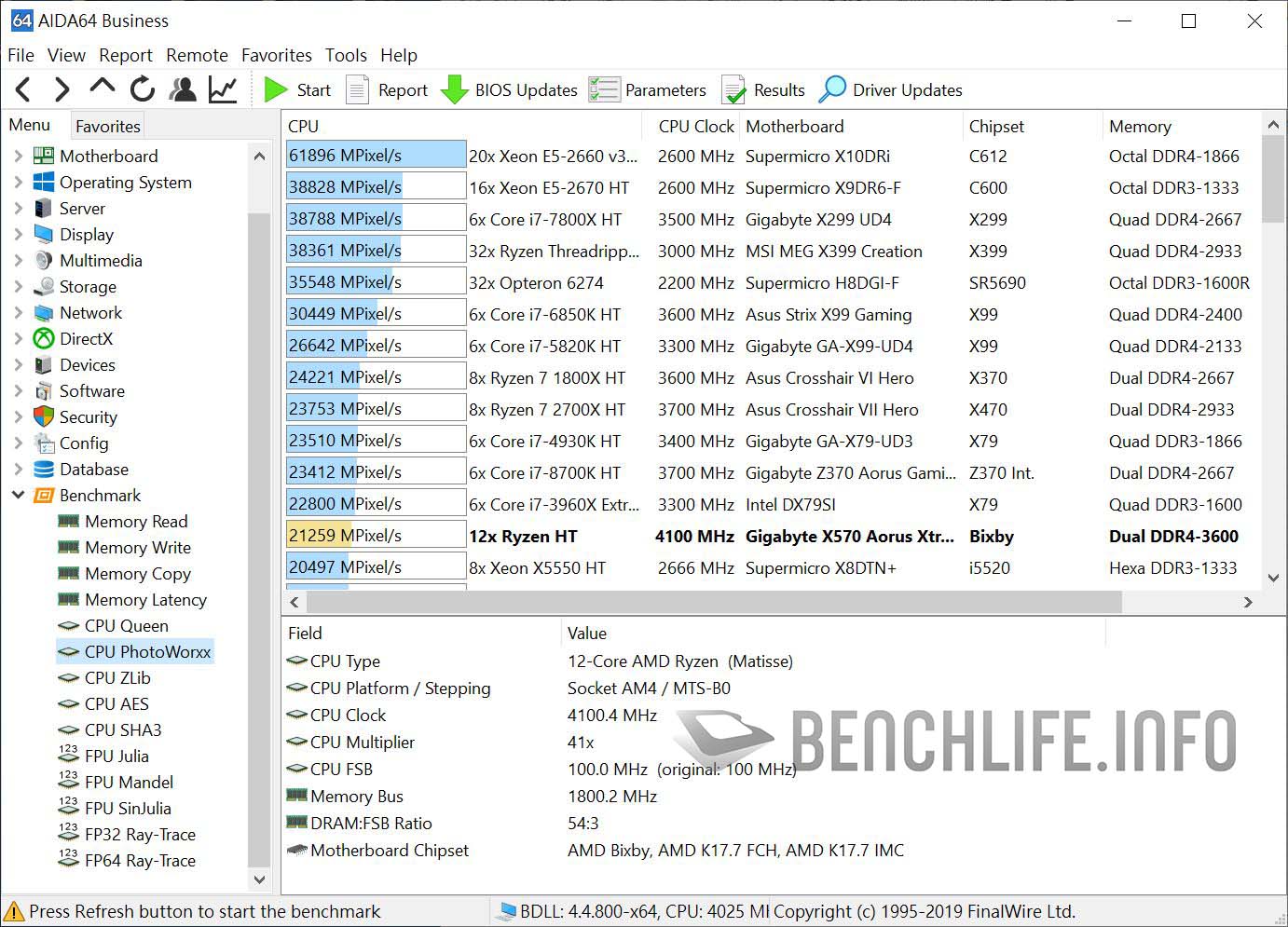Expand the Storage tree node
The image size is (1288, 927).
(18, 286)
